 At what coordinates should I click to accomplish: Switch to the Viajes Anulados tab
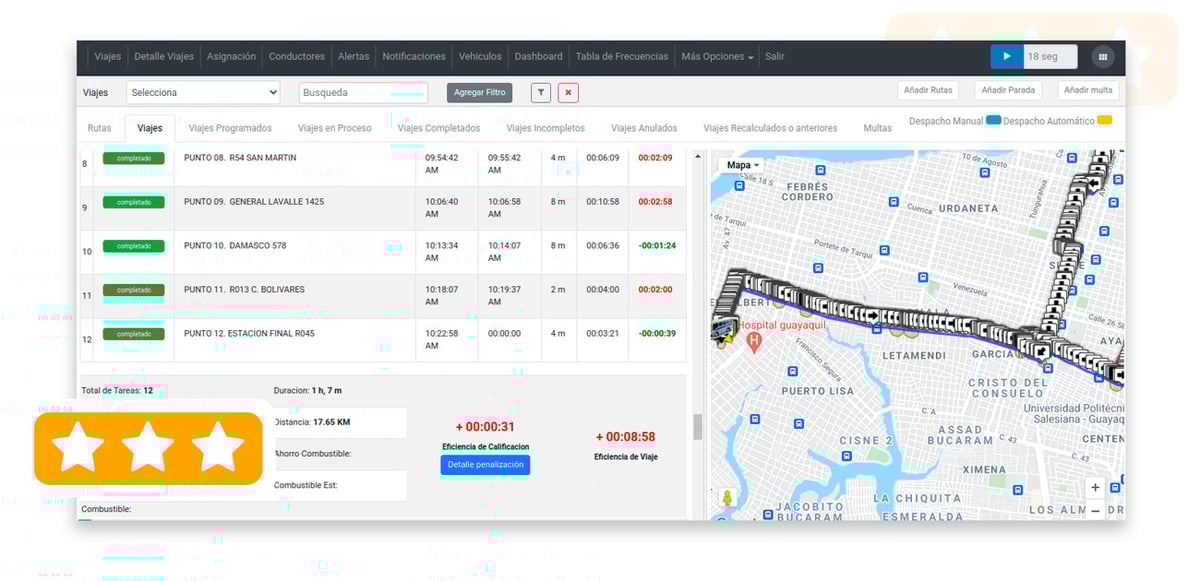point(644,128)
